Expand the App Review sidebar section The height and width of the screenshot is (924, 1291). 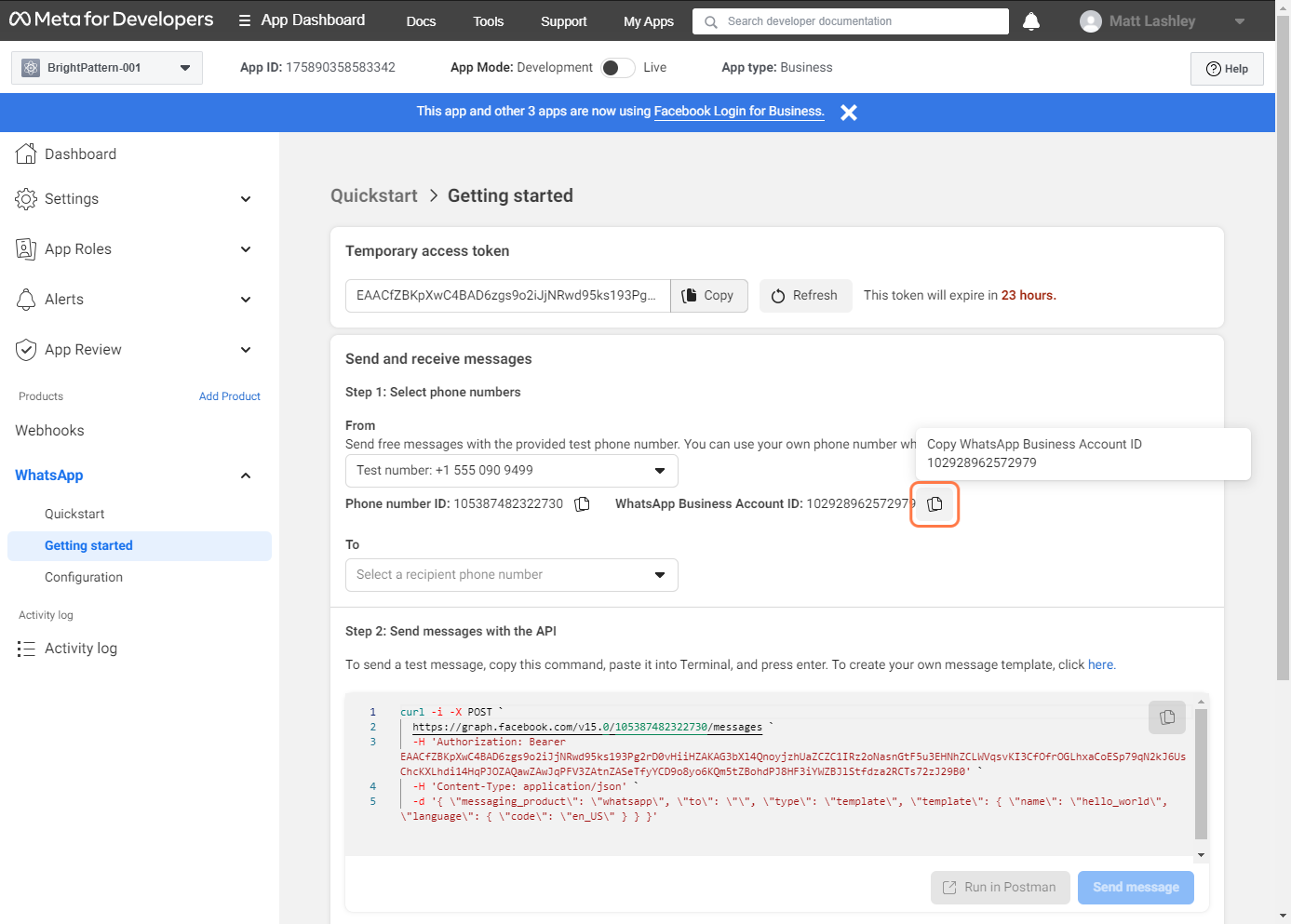coord(246,350)
